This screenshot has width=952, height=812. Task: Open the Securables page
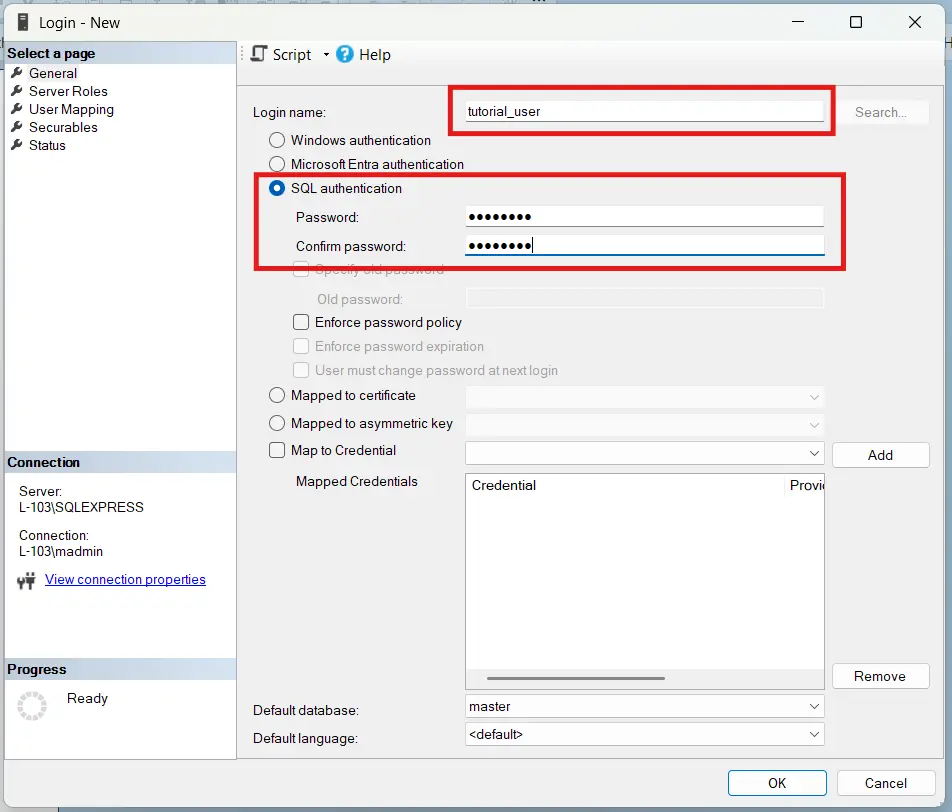62,127
